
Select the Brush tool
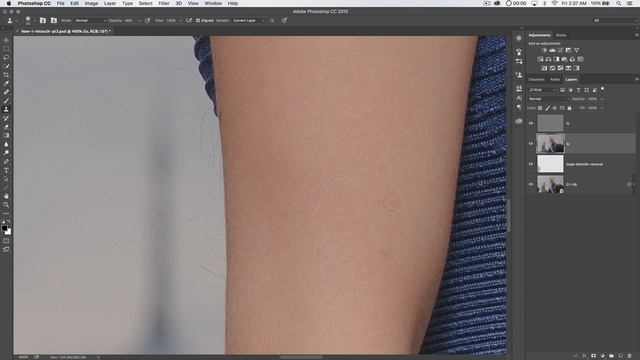tap(6, 100)
